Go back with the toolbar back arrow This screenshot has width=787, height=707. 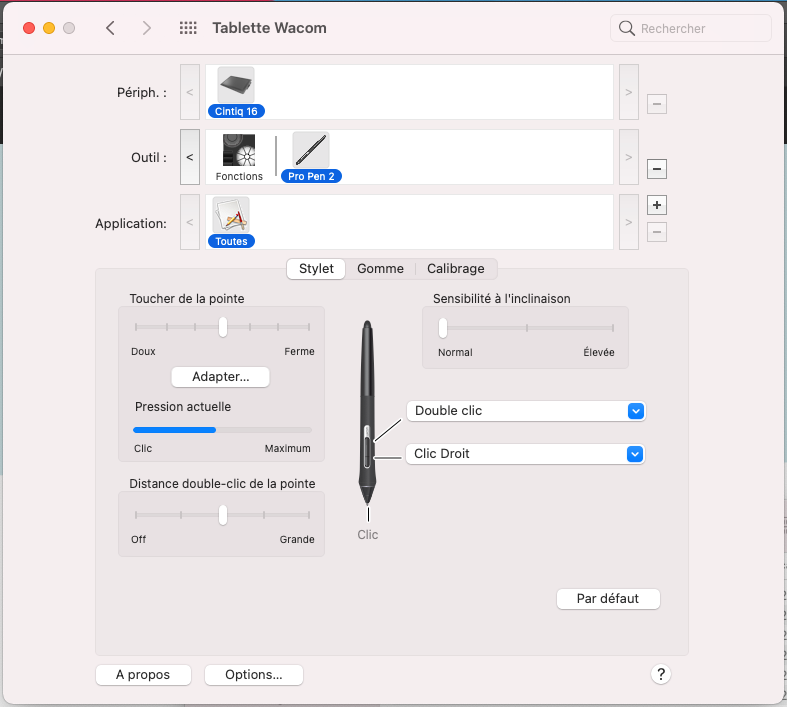point(110,28)
